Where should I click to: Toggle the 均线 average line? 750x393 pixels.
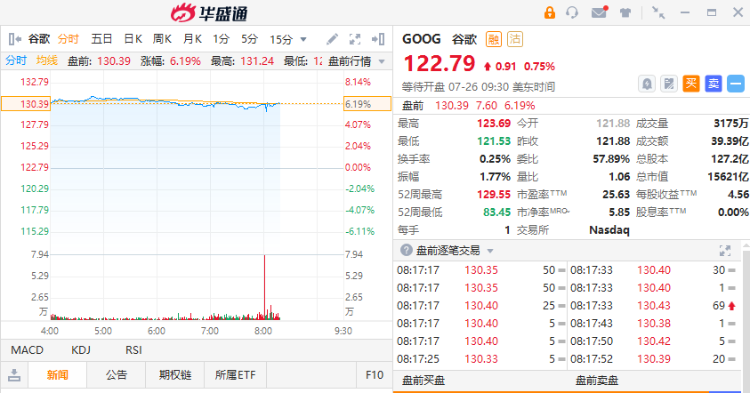47,61
